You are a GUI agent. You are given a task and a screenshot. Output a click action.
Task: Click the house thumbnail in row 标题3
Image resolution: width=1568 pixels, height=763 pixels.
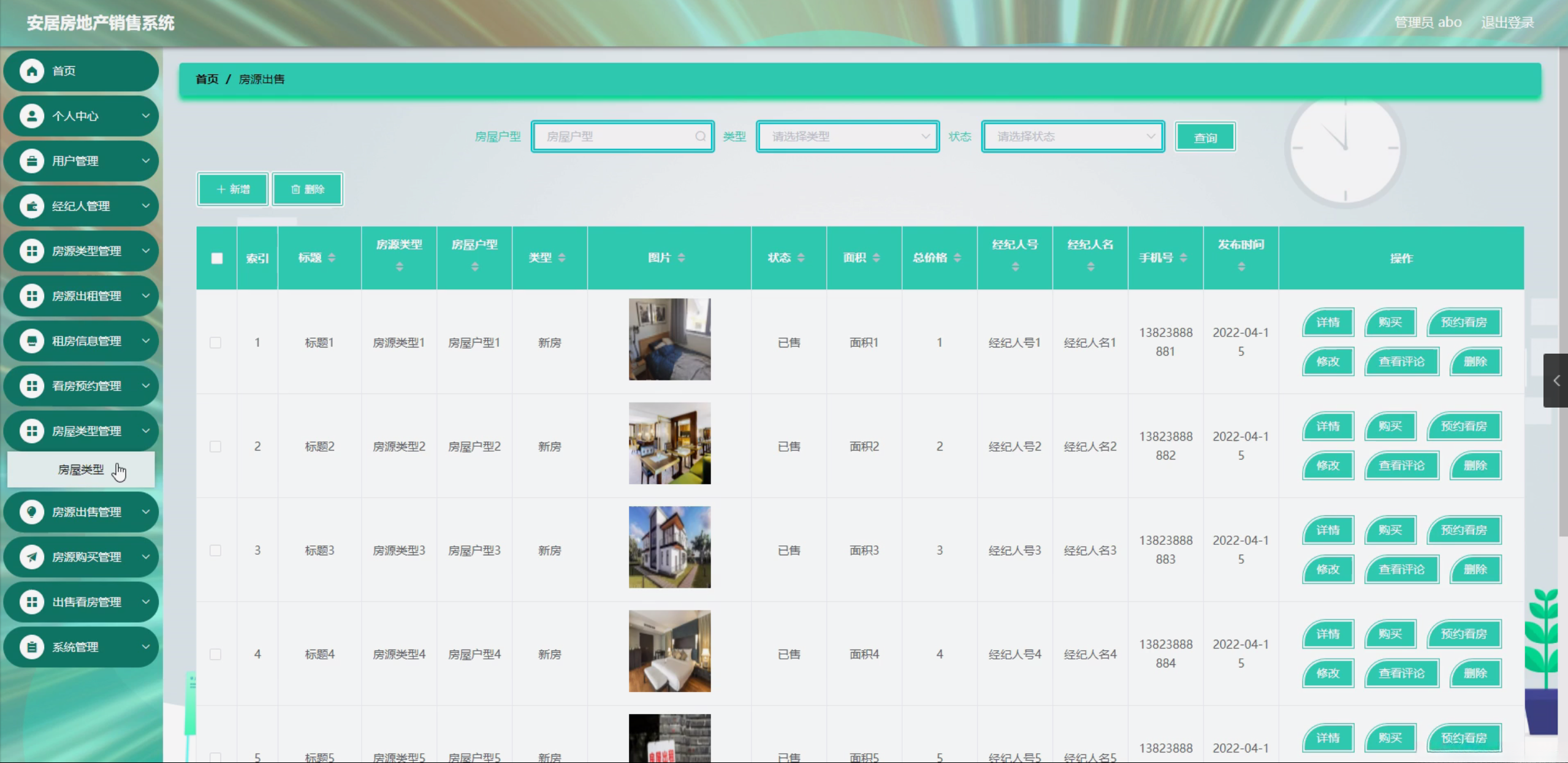point(669,547)
